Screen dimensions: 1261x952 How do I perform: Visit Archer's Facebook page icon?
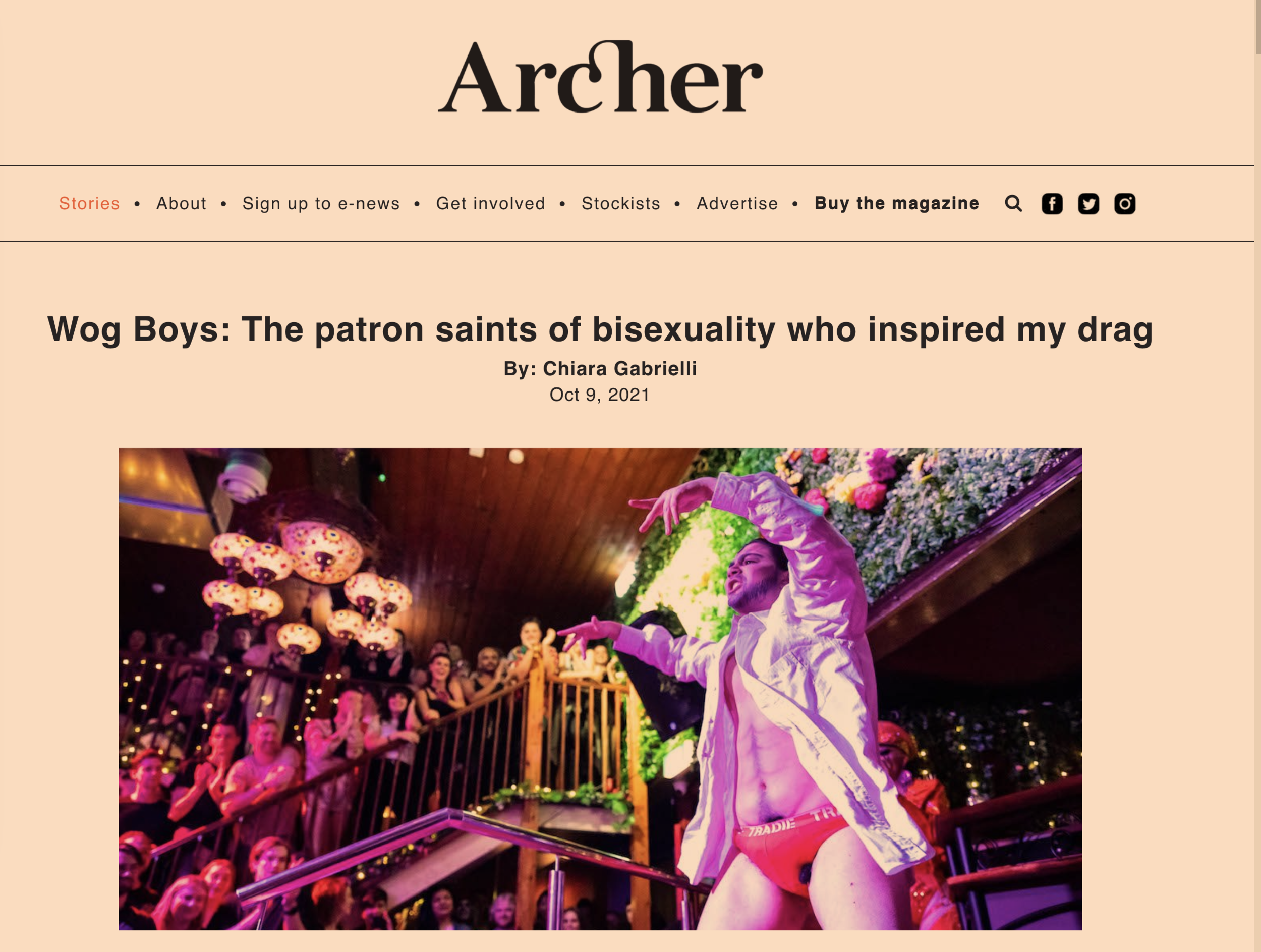[x=1052, y=203]
